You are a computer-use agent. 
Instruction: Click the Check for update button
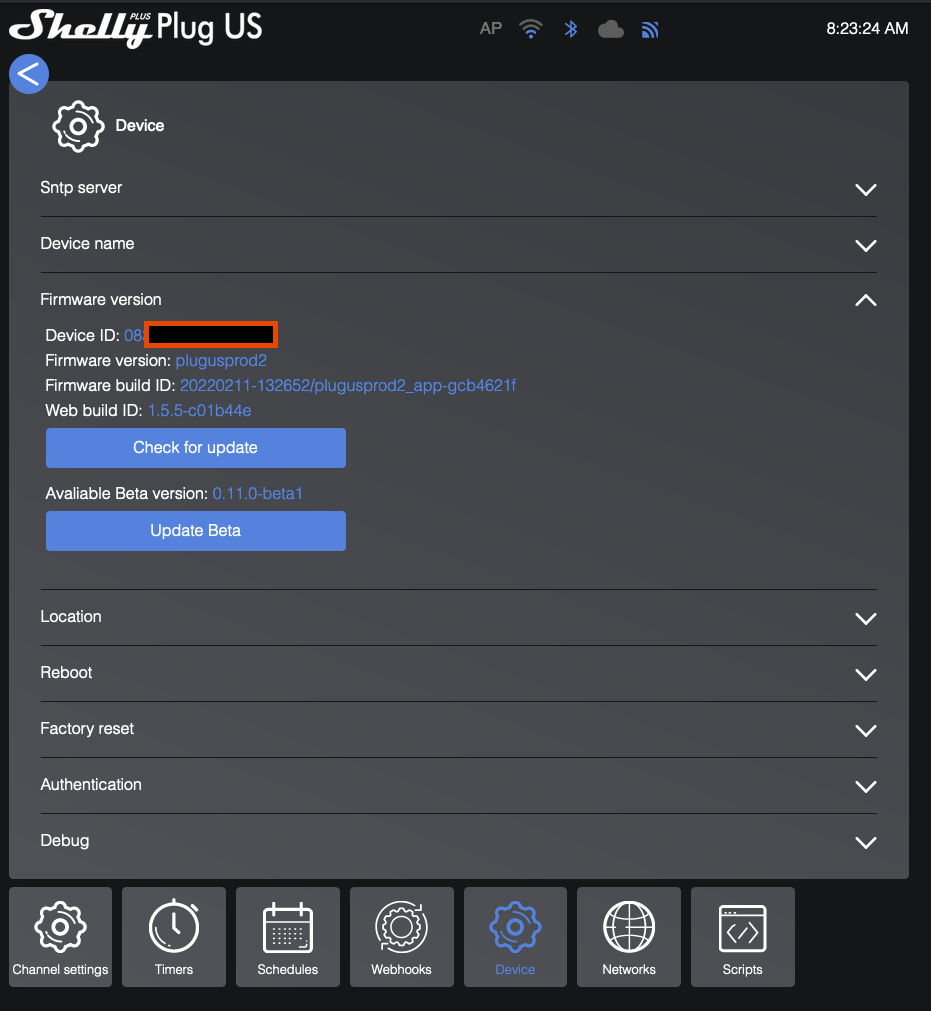pos(195,448)
